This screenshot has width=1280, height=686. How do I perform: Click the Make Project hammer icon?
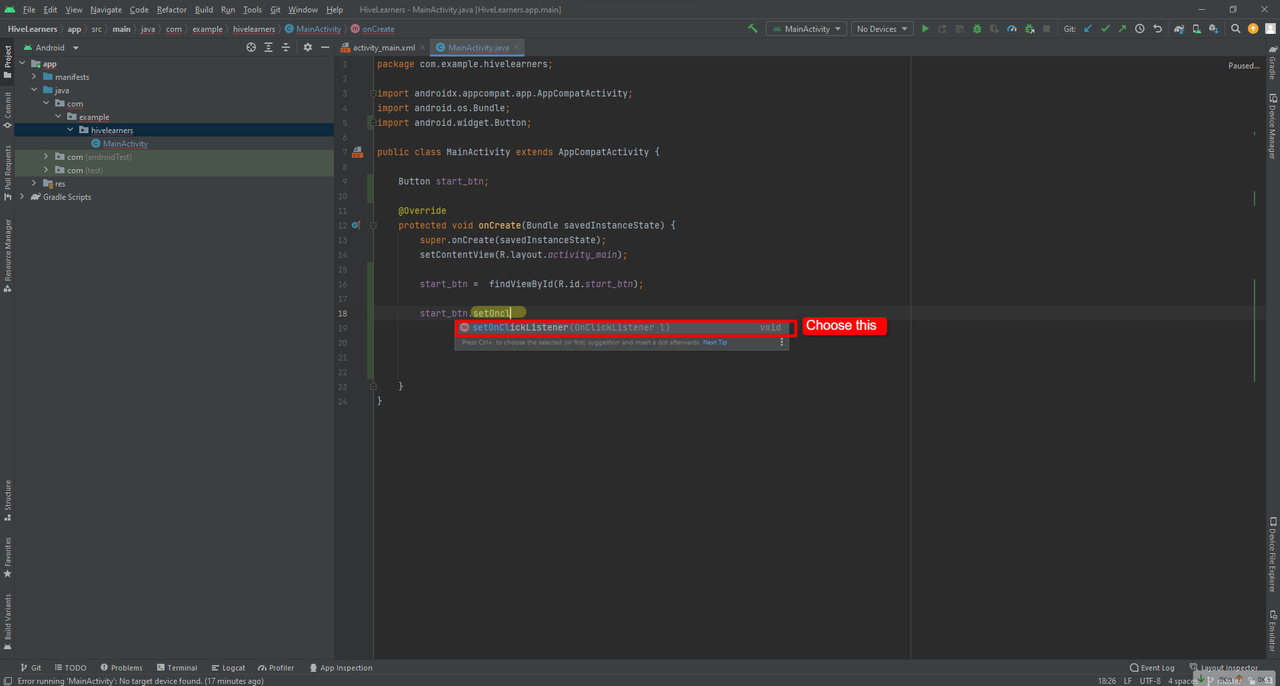tap(753, 29)
